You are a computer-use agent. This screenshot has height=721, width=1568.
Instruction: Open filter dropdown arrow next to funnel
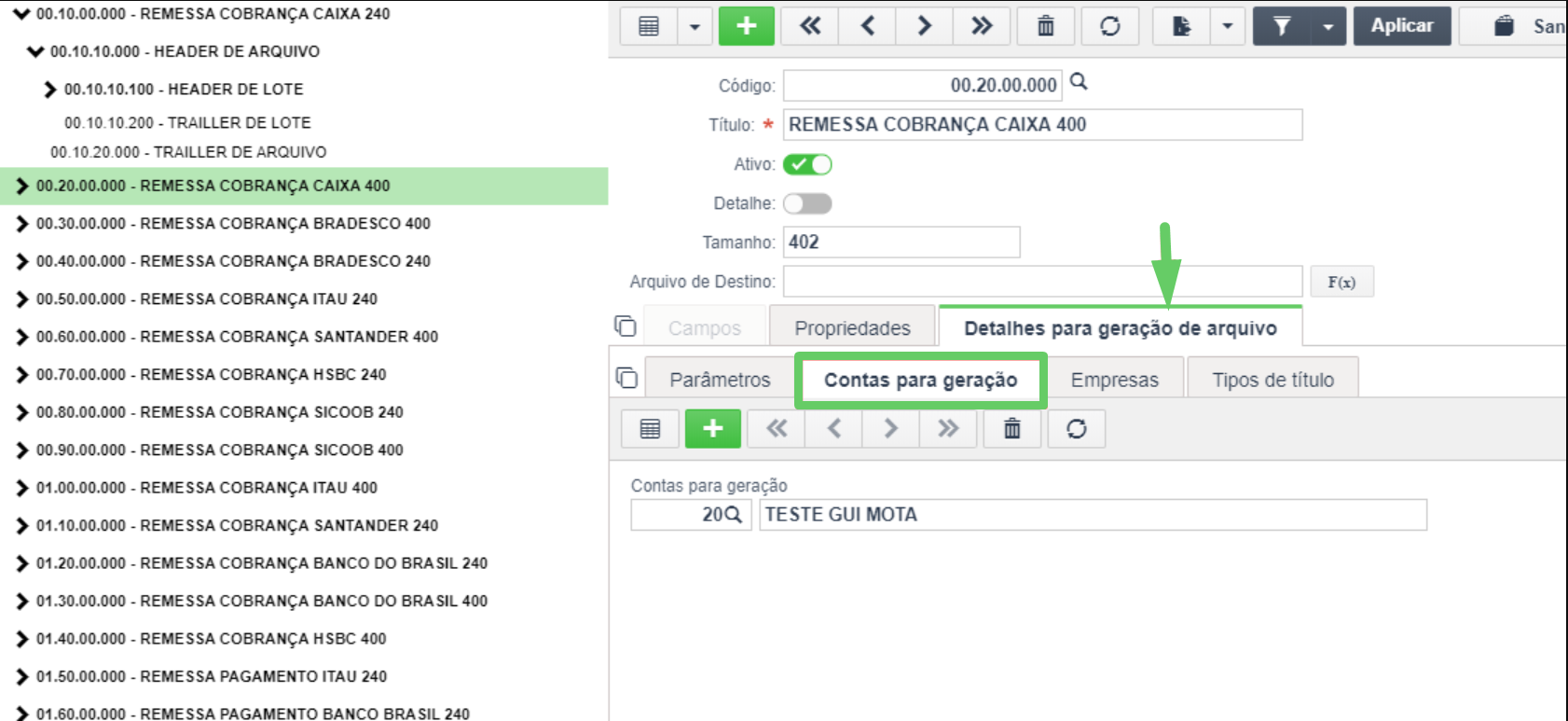[1328, 26]
